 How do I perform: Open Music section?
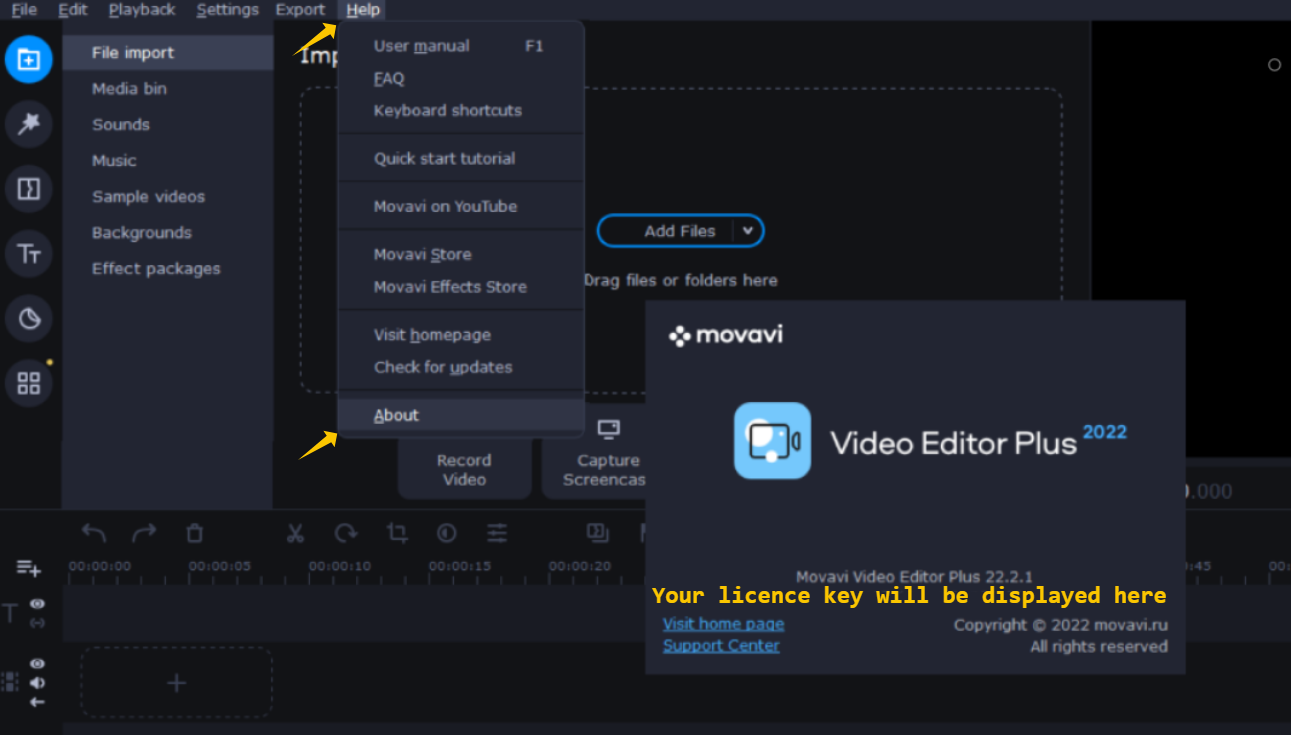point(168,161)
